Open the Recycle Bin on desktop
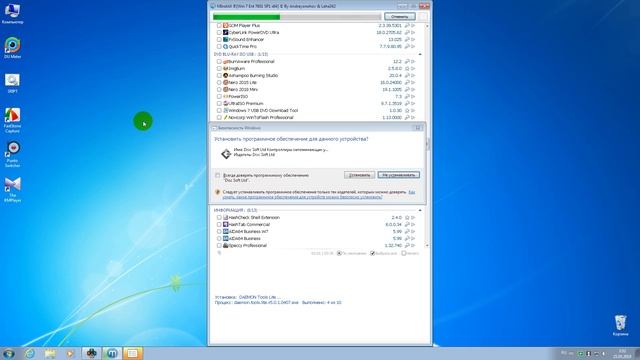This screenshot has height=360, width=640. point(620,325)
